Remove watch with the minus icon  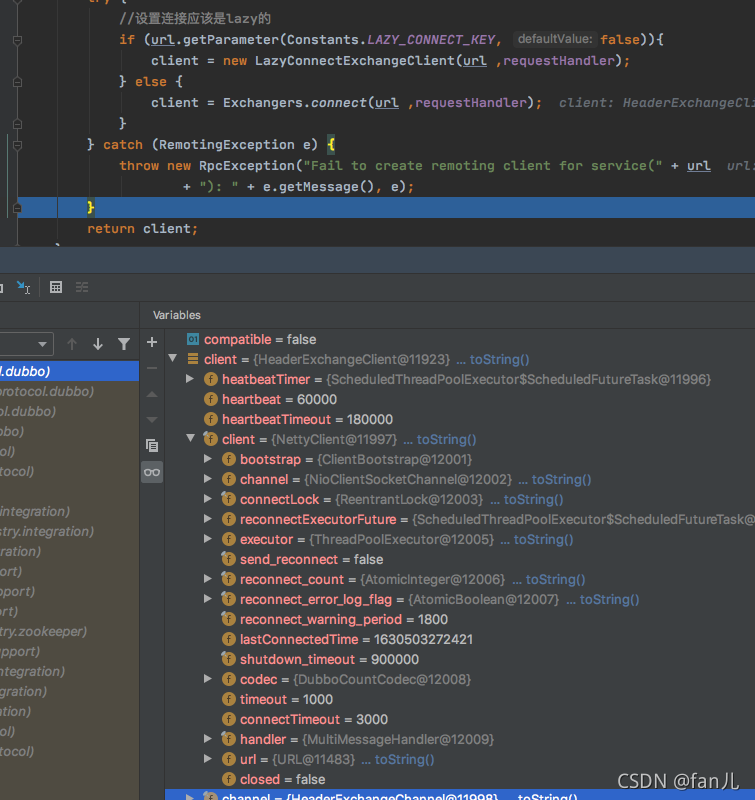(x=152, y=368)
